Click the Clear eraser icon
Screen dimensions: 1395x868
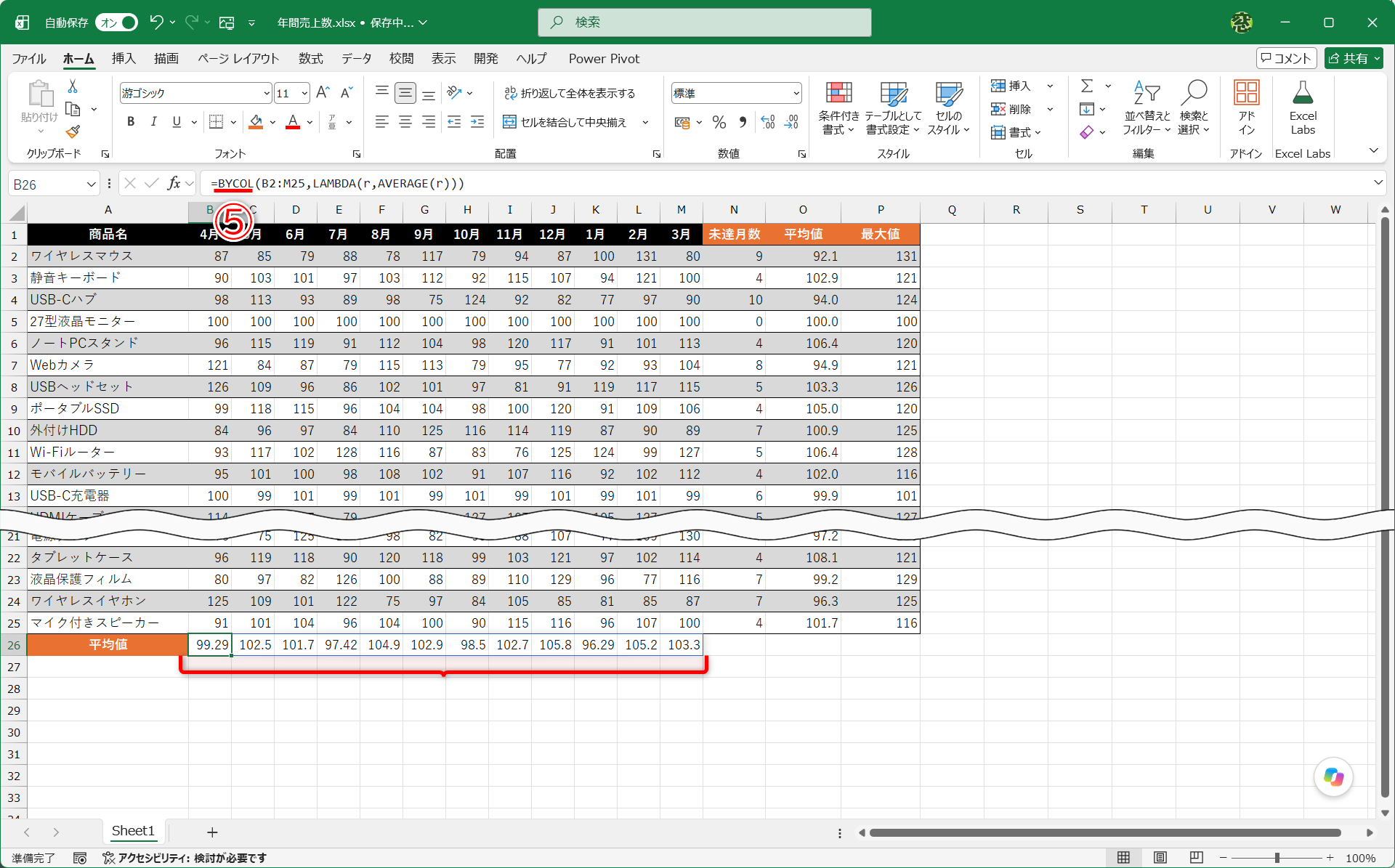pyautogui.click(x=1087, y=132)
